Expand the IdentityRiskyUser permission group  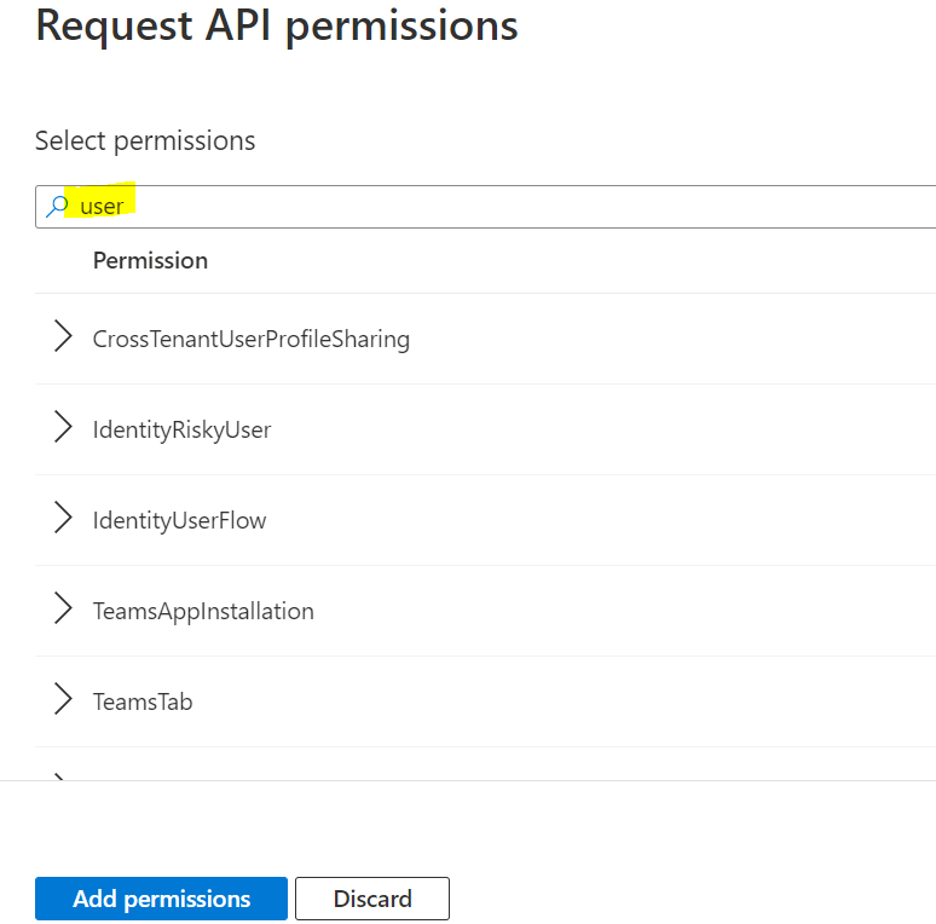point(63,429)
